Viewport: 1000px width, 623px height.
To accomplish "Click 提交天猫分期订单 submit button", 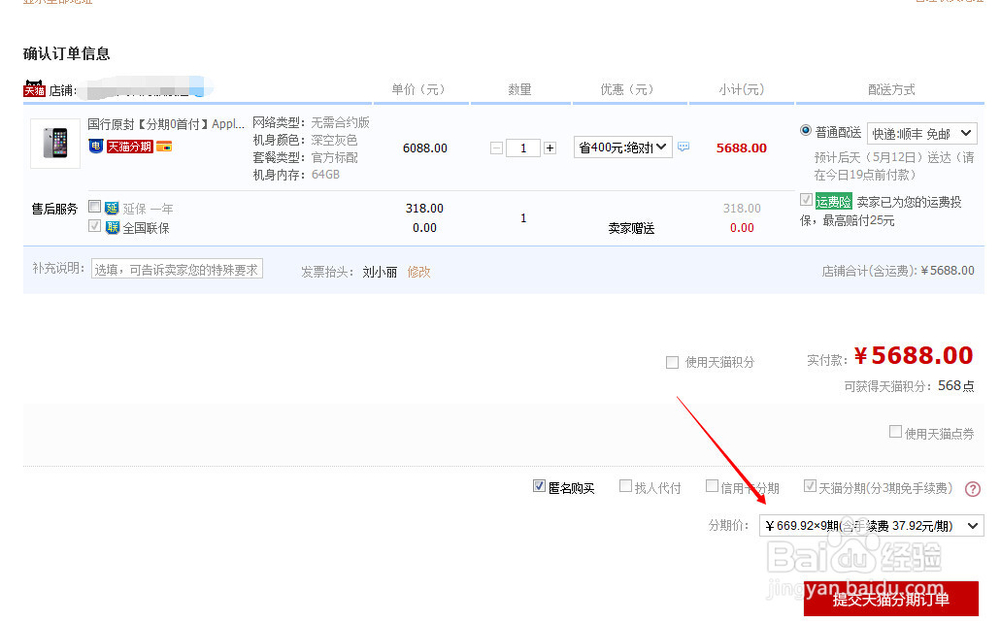I will point(891,599).
